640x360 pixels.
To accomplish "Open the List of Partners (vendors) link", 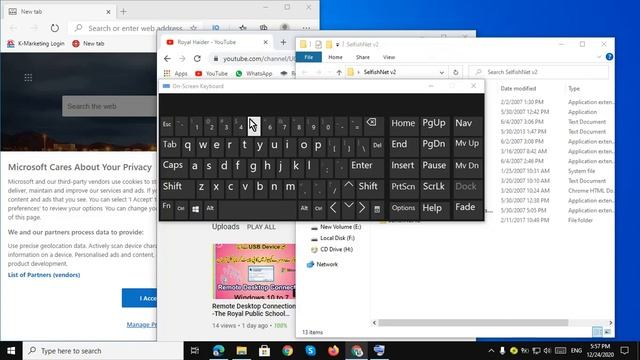I will tap(44, 275).
